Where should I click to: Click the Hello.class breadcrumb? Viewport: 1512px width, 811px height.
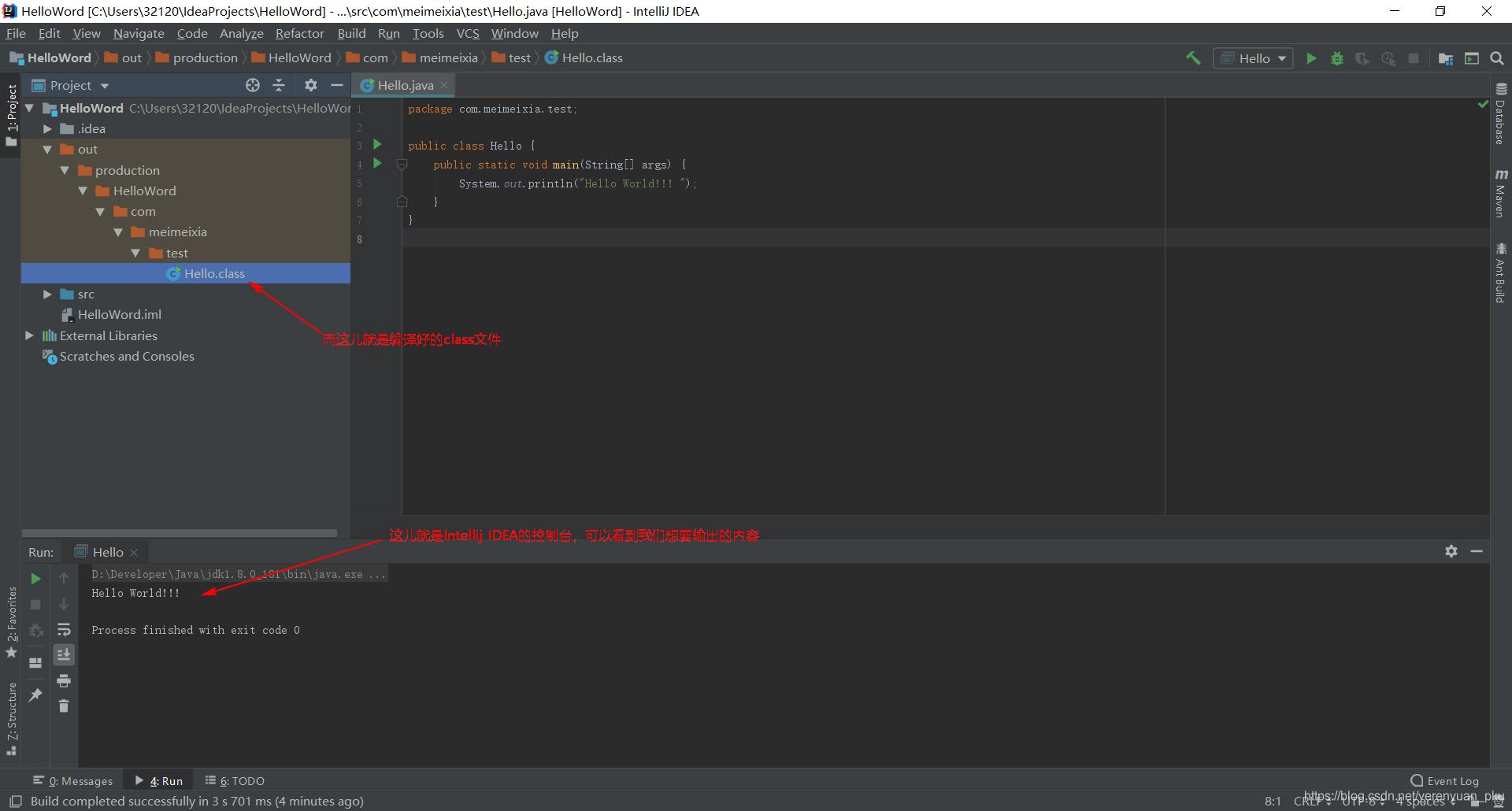tap(584, 57)
